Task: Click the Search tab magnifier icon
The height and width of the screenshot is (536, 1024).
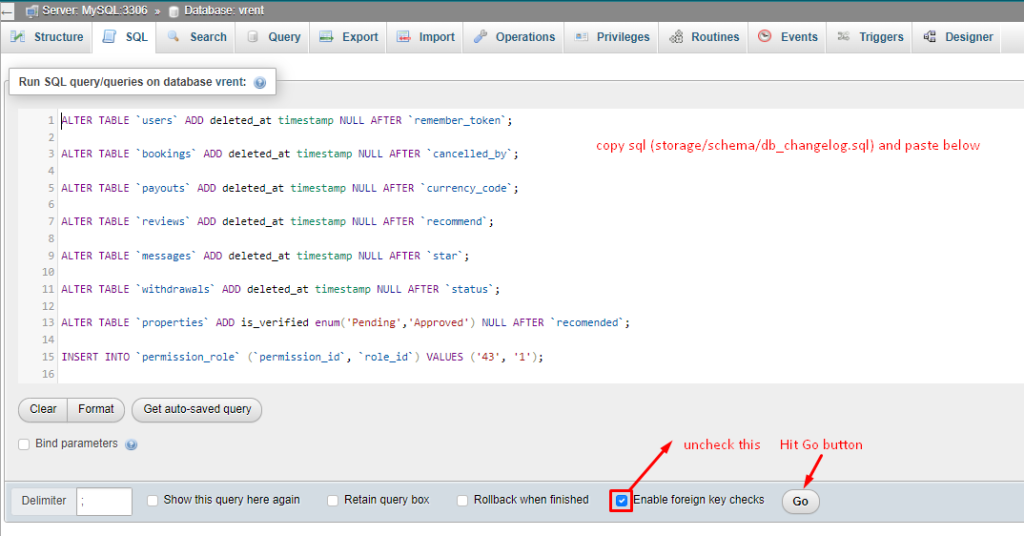Action: [174, 37]
